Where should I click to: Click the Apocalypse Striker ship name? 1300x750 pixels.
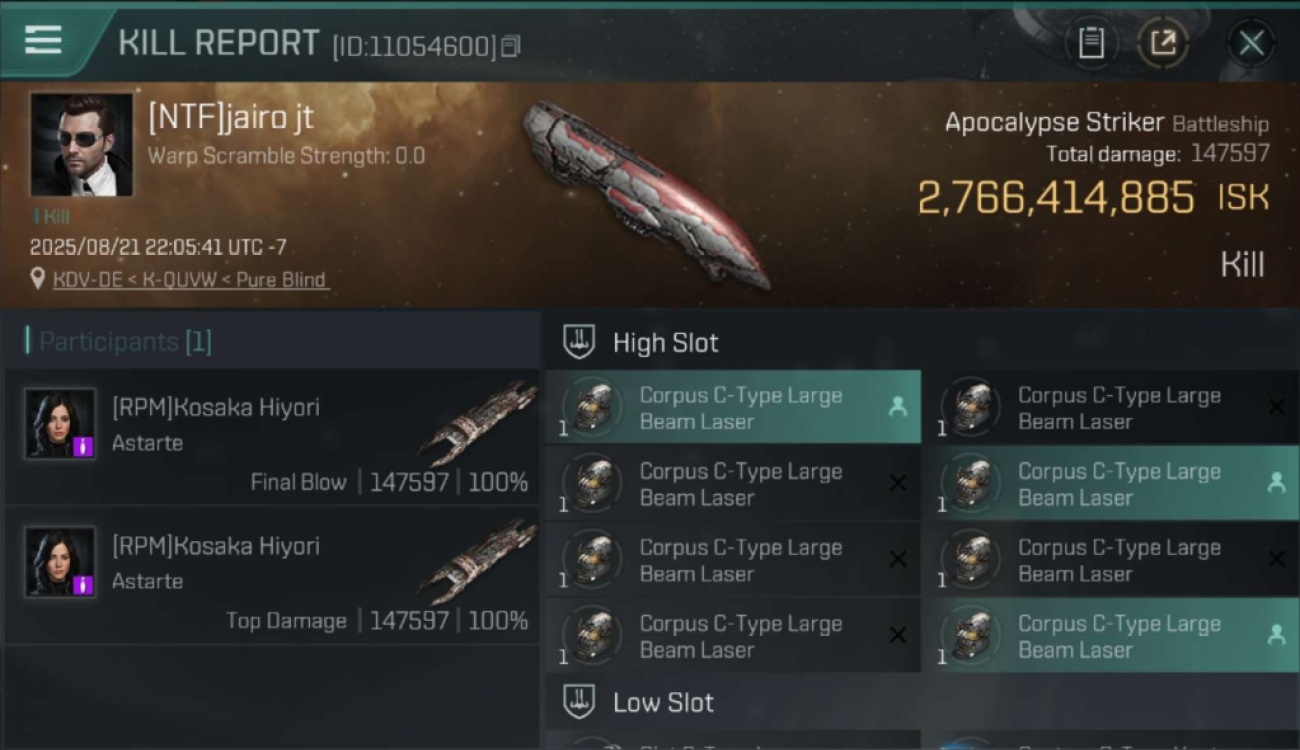[x=1054, y=122]
